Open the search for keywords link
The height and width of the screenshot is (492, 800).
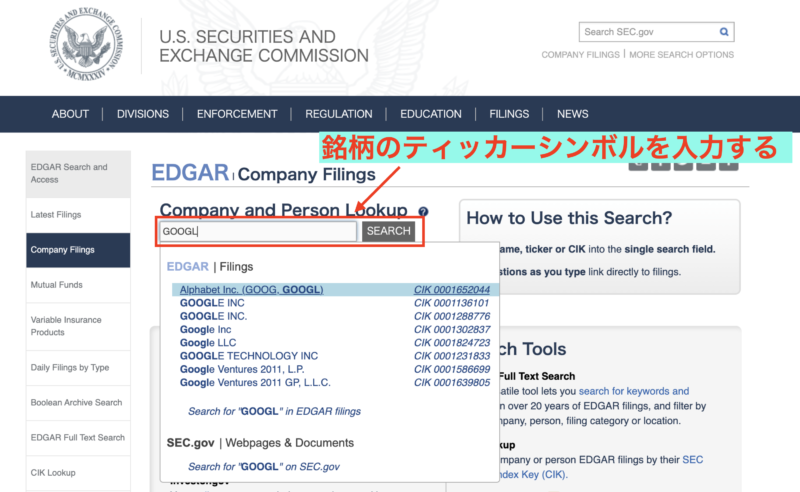point(634,391)
